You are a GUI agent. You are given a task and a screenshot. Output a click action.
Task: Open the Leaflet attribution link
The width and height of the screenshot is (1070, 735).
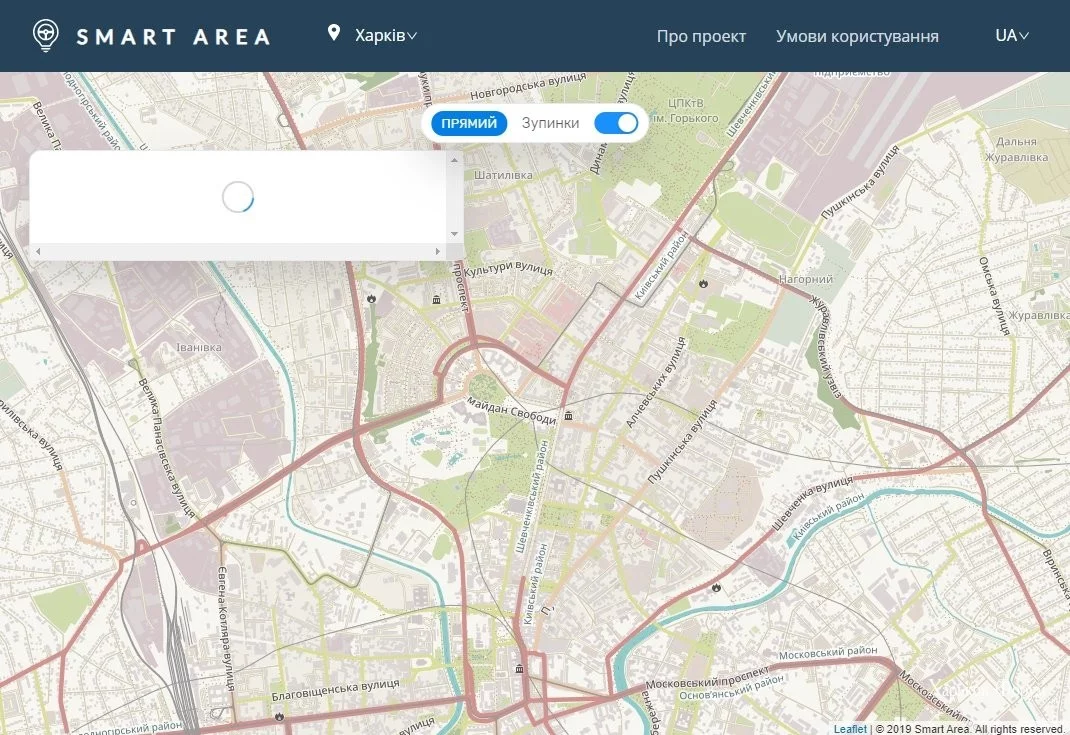pyautogui.click(x=850, y=729)
